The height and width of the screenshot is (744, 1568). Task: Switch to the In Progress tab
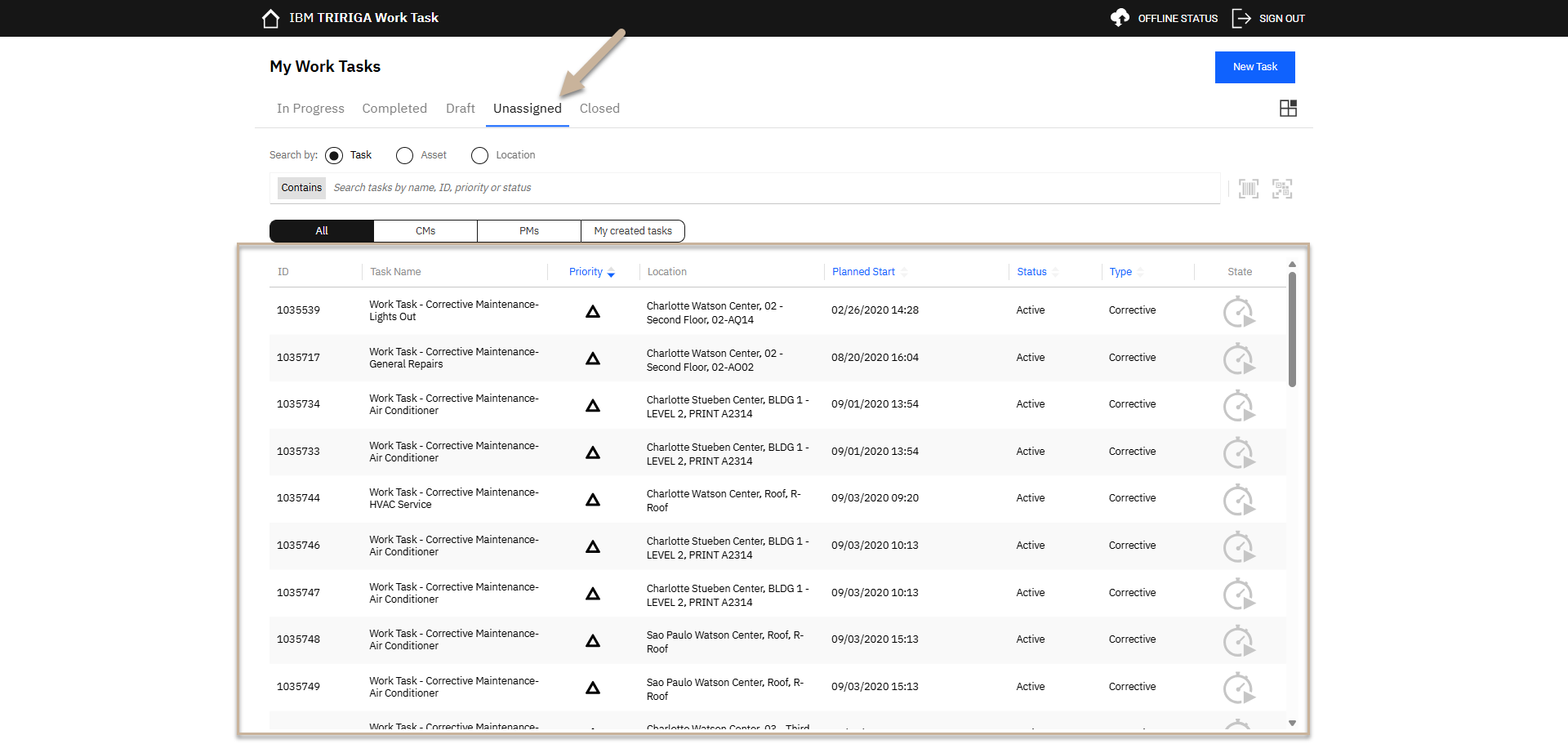(310, 109)
